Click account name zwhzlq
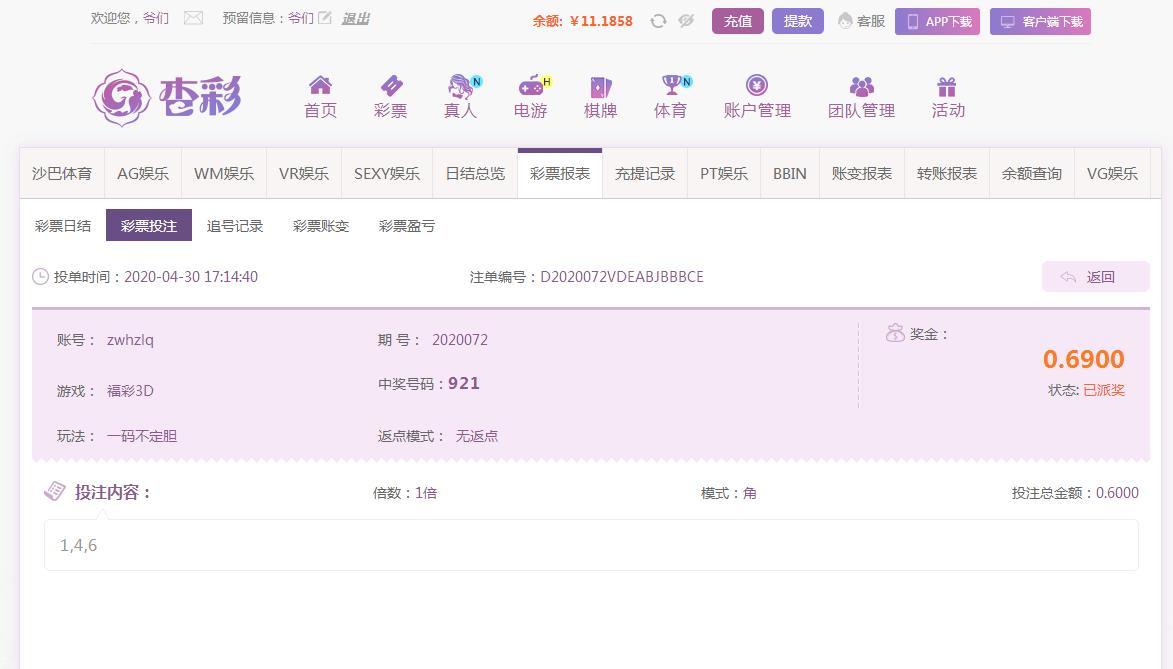 (x=130, y=340)
